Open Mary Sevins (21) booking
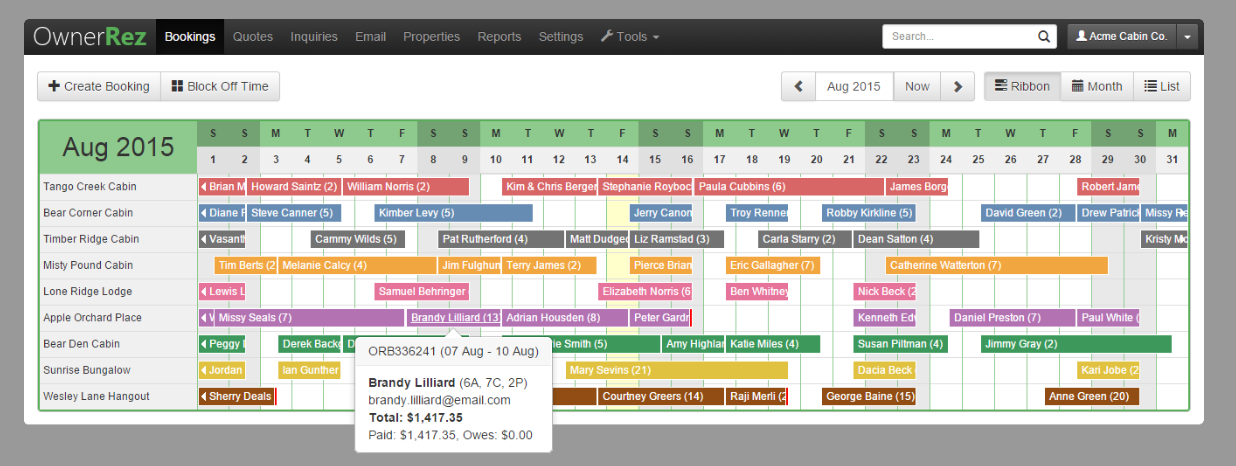The width and height of the screenshot is (1236, 466). 677,370
